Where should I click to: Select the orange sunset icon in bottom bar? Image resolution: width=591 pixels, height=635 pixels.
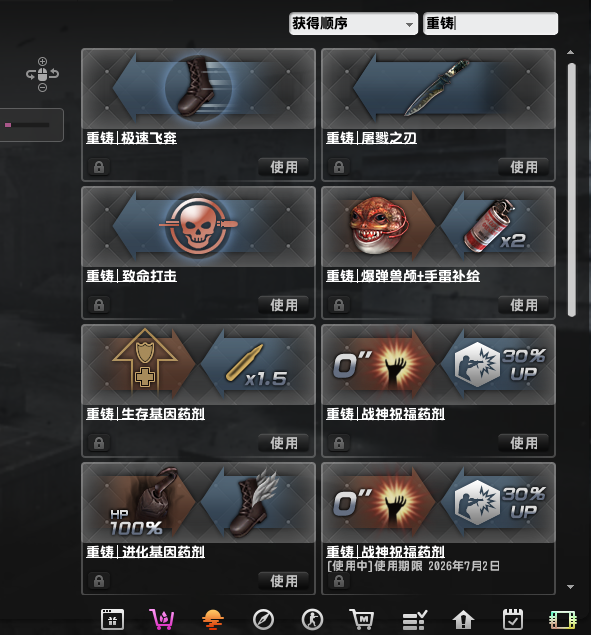click(x=213, y=620)
